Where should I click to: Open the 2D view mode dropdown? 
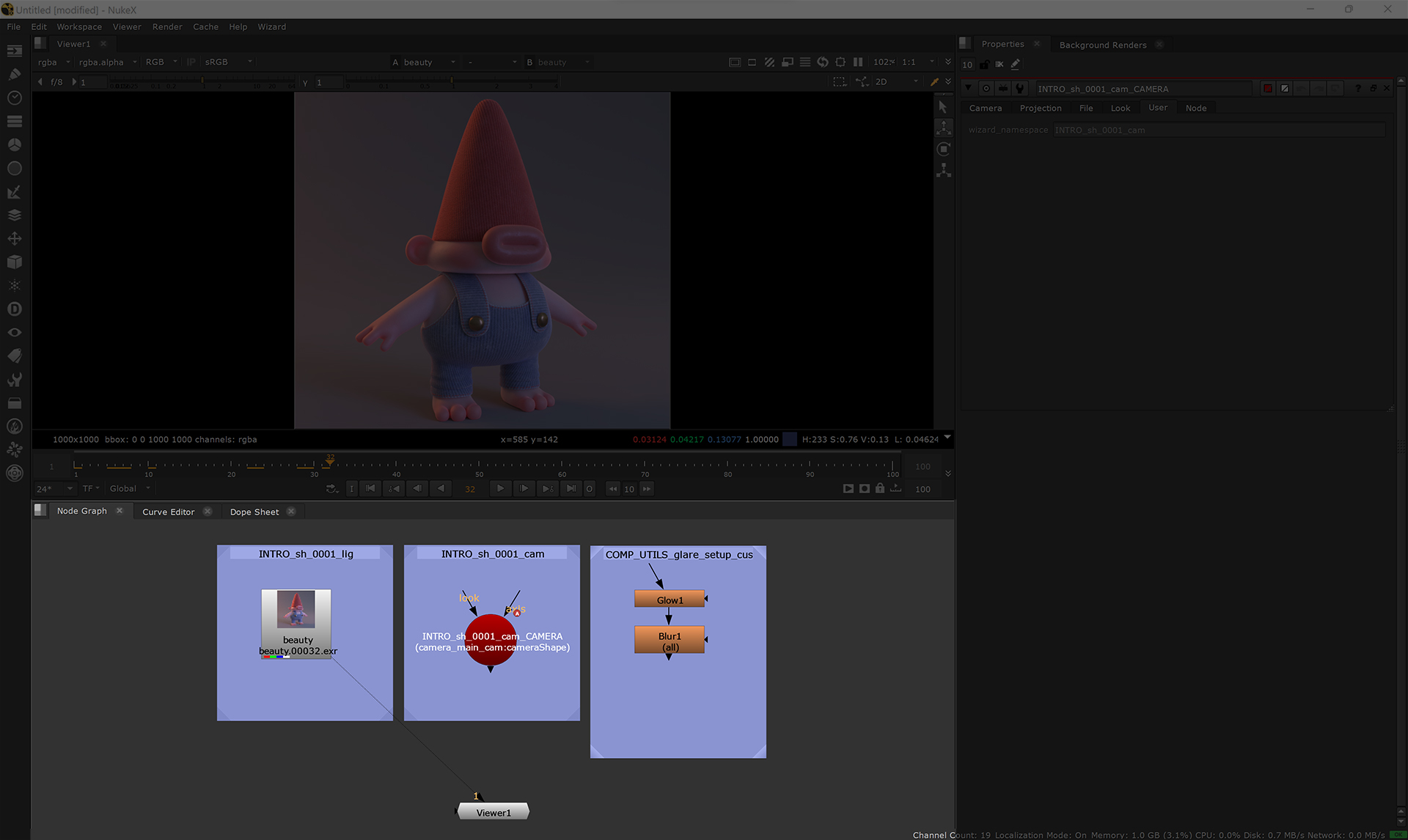point(896,82)
